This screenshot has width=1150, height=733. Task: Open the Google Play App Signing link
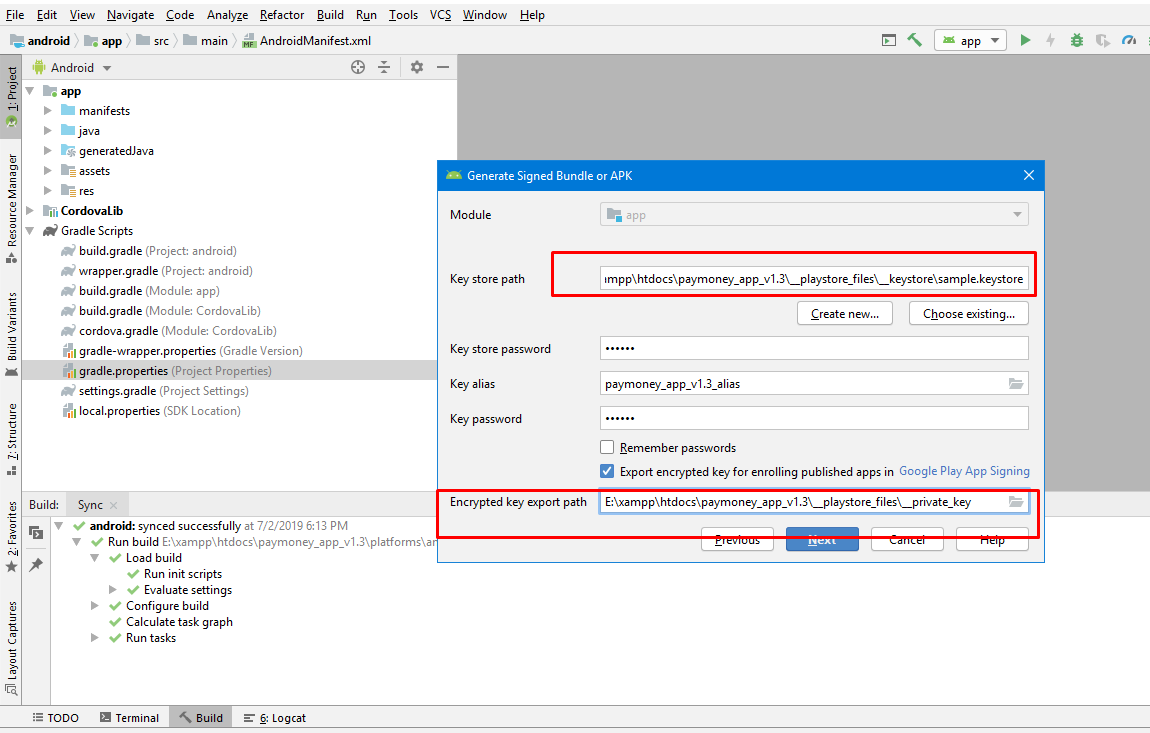[x=964, y=471]
